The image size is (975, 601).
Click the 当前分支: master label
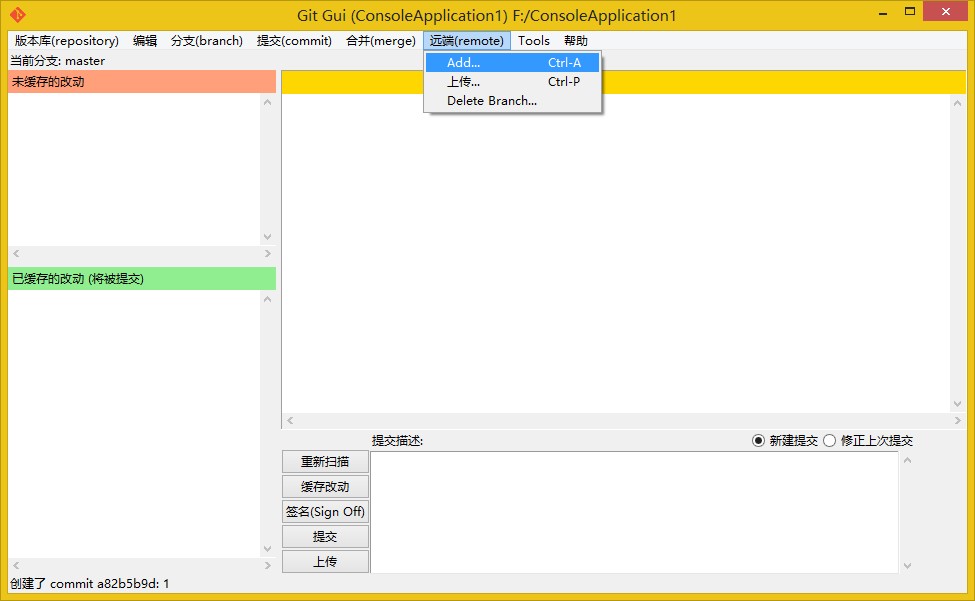58,61
